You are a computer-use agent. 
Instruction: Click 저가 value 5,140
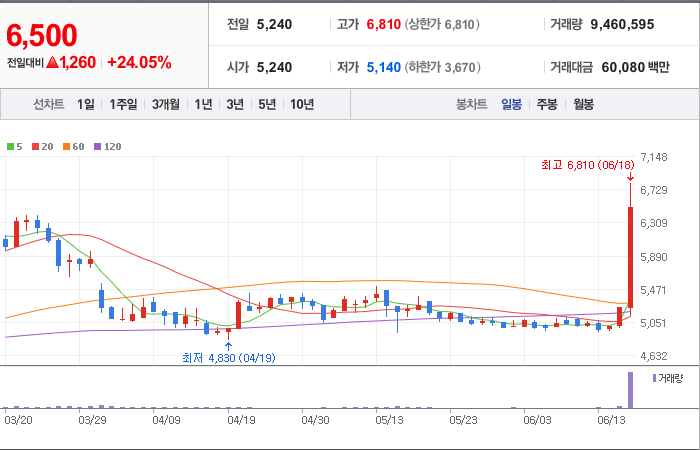click(x=383, y=67)
